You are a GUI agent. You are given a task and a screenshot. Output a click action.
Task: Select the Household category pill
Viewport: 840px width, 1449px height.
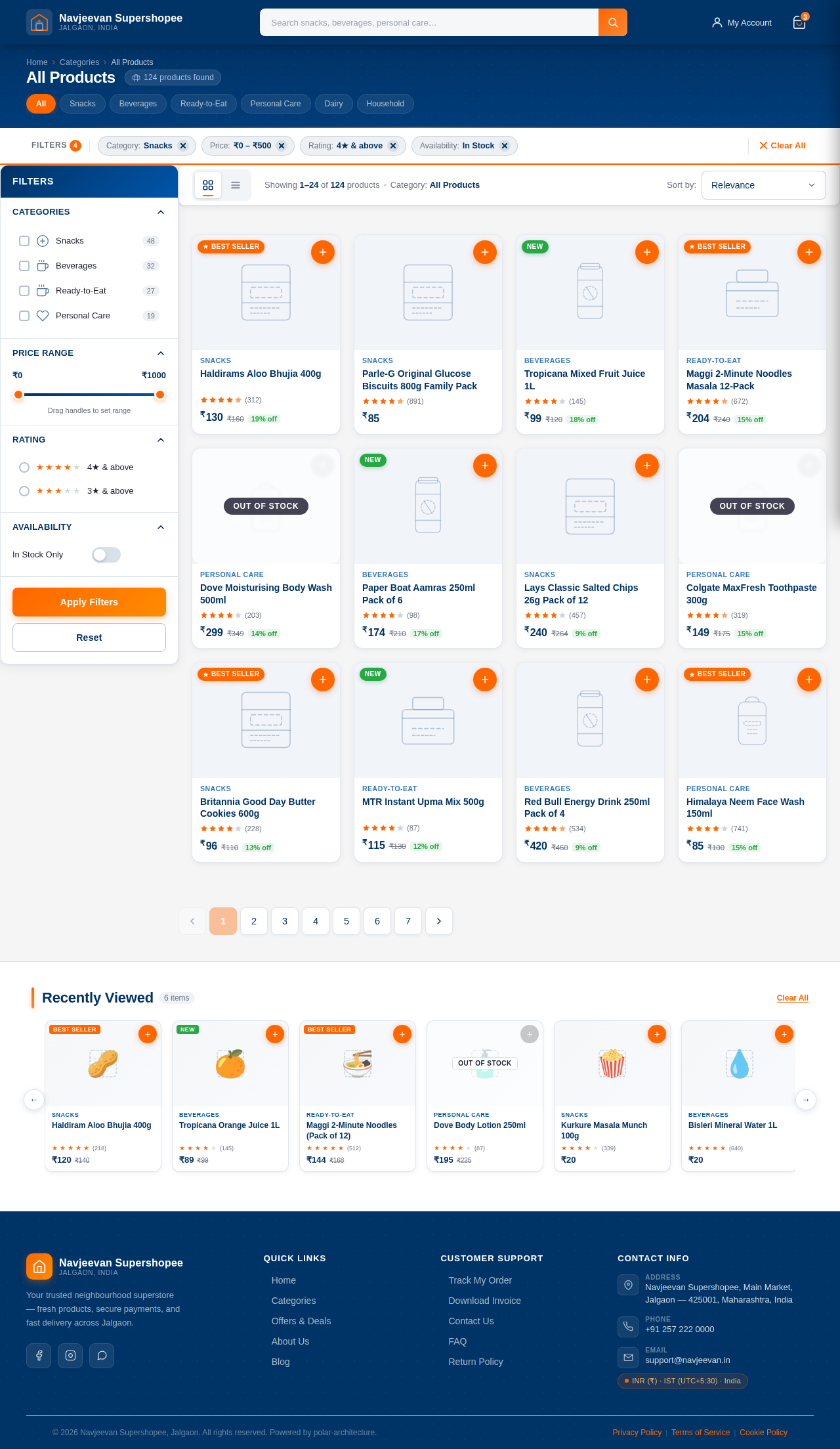tap(385, 104)
